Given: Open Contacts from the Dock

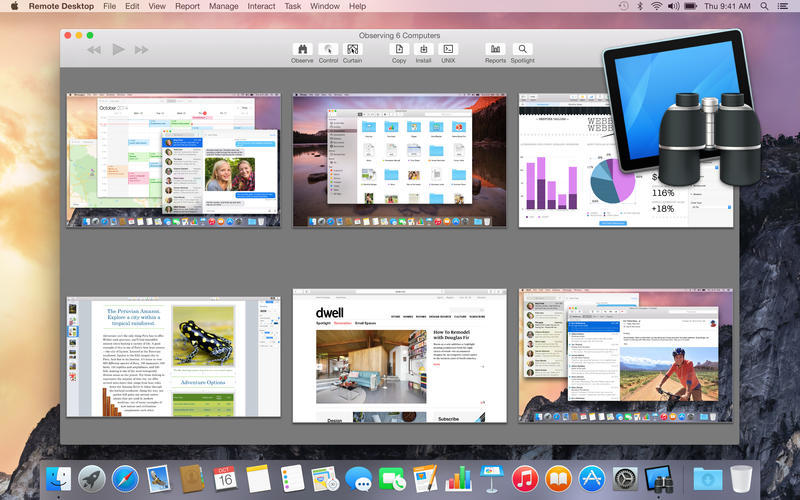Looking at the screenshot, I should click(192, 479).
